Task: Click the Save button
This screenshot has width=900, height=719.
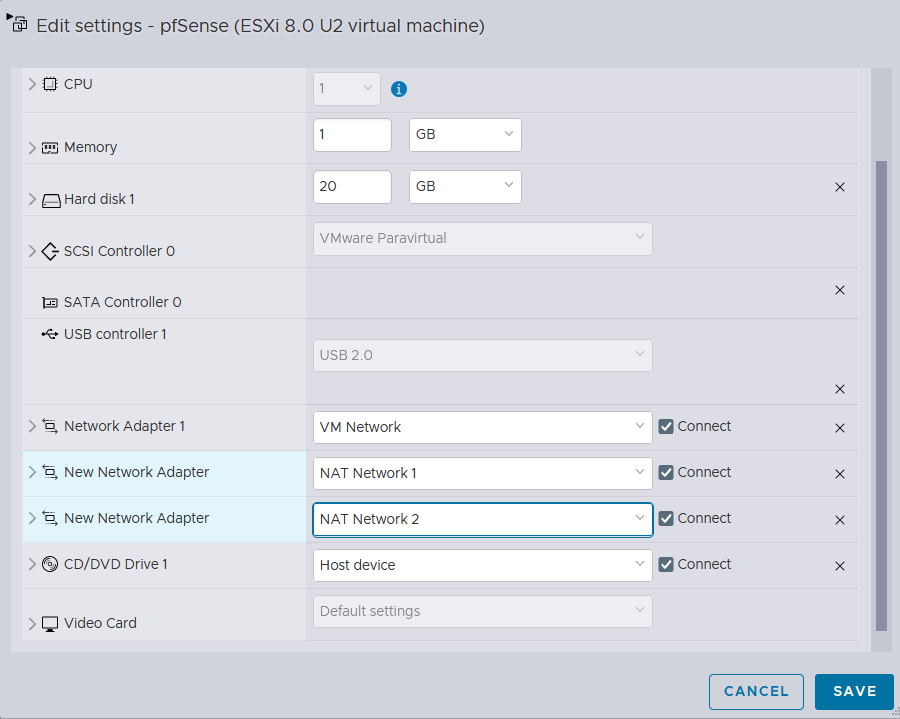Action: click(x=855, y=691)
